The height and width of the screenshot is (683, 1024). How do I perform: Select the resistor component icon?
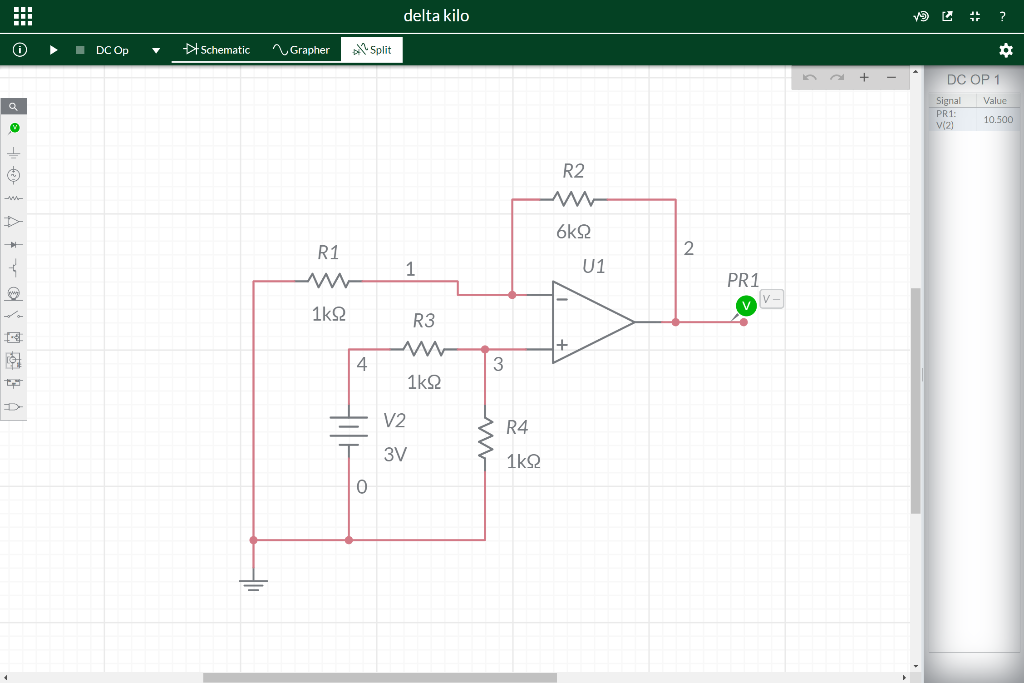click(13, 198)
